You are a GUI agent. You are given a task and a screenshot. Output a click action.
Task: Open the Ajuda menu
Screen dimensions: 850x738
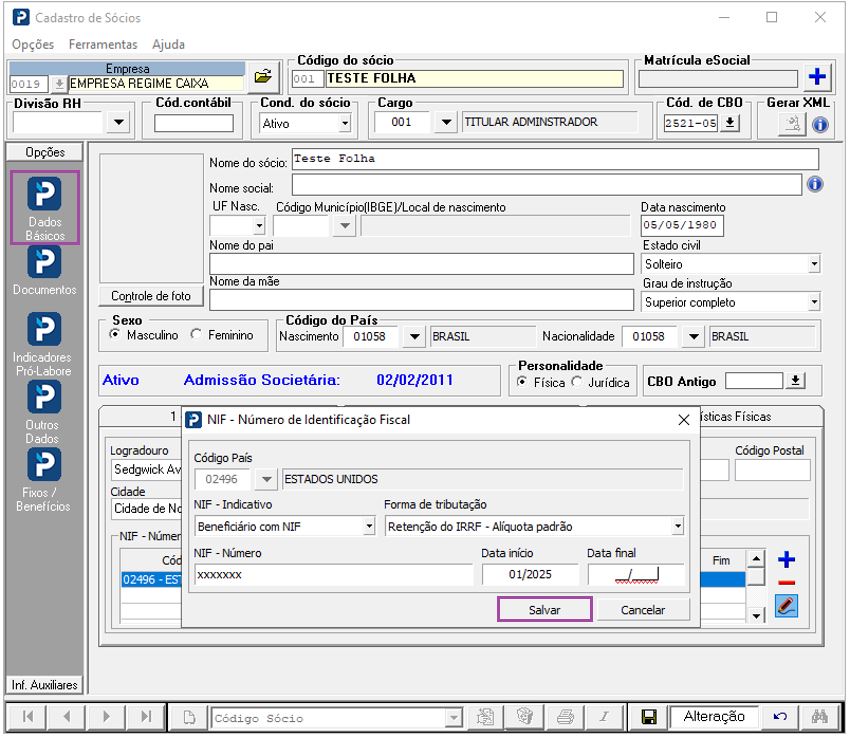[168, 44]
